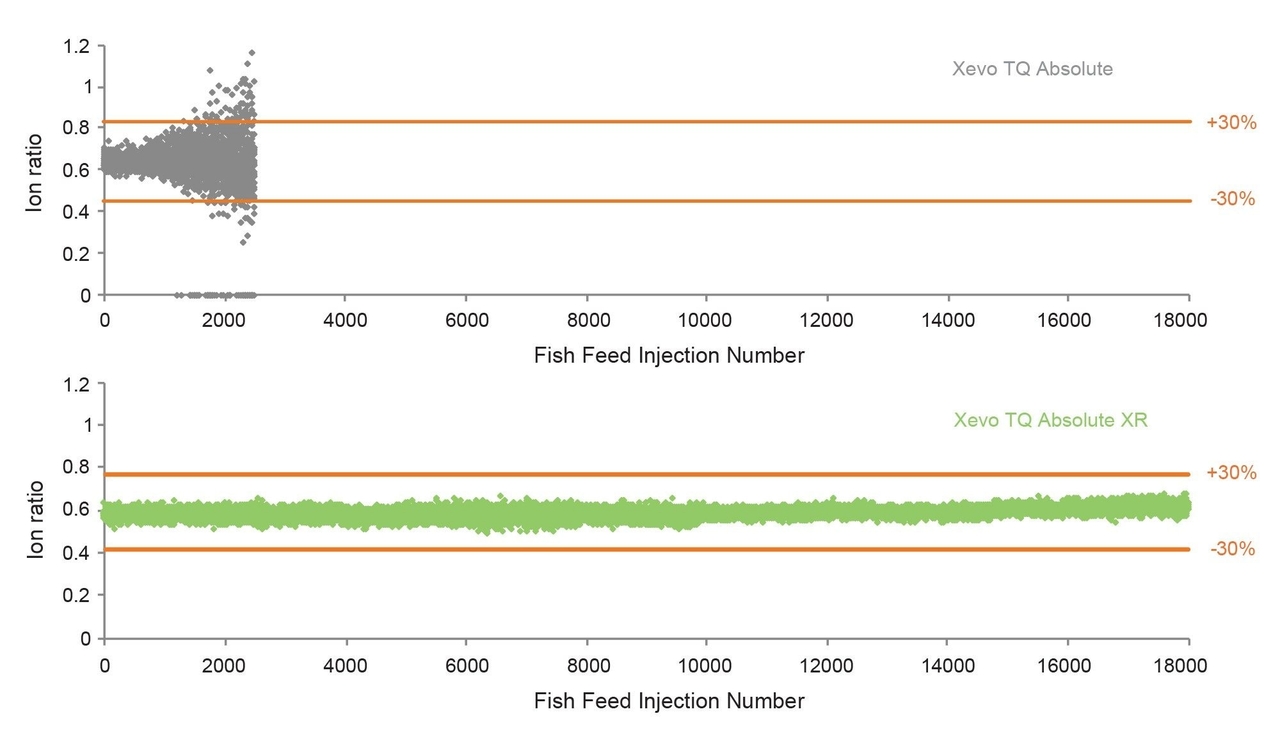Screen dimensions: 1280x751
Task: Click gray zero-value points on the top chart baseline
Action: [x=215, y=295]
